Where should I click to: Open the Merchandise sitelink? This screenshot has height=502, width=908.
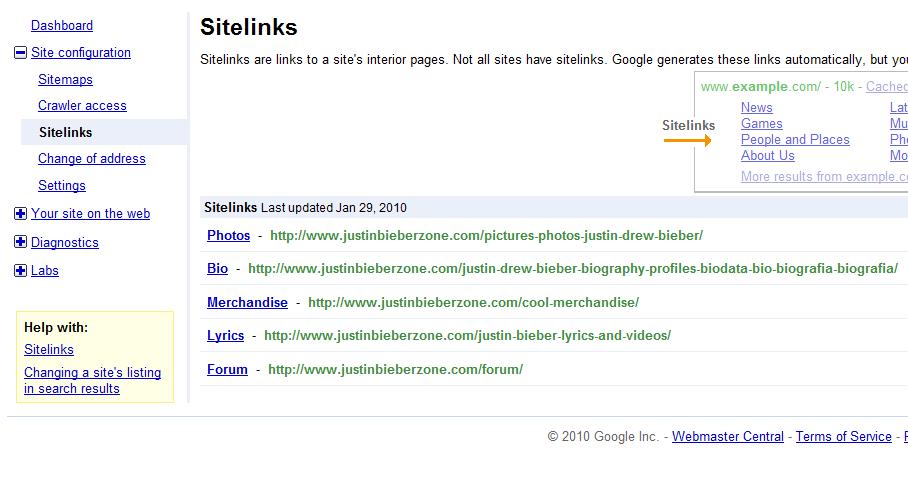click(247, 302)
